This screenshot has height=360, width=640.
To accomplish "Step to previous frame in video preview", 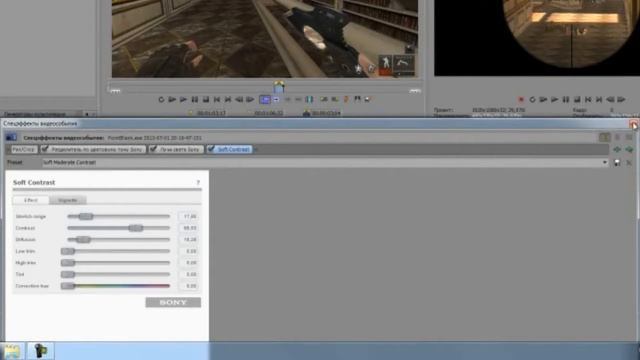I will coord(610,99).
